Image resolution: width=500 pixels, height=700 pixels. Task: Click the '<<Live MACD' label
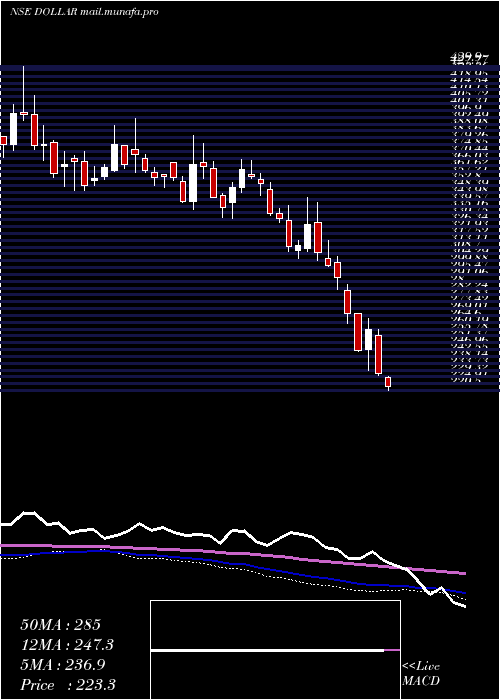coord(421,674)
